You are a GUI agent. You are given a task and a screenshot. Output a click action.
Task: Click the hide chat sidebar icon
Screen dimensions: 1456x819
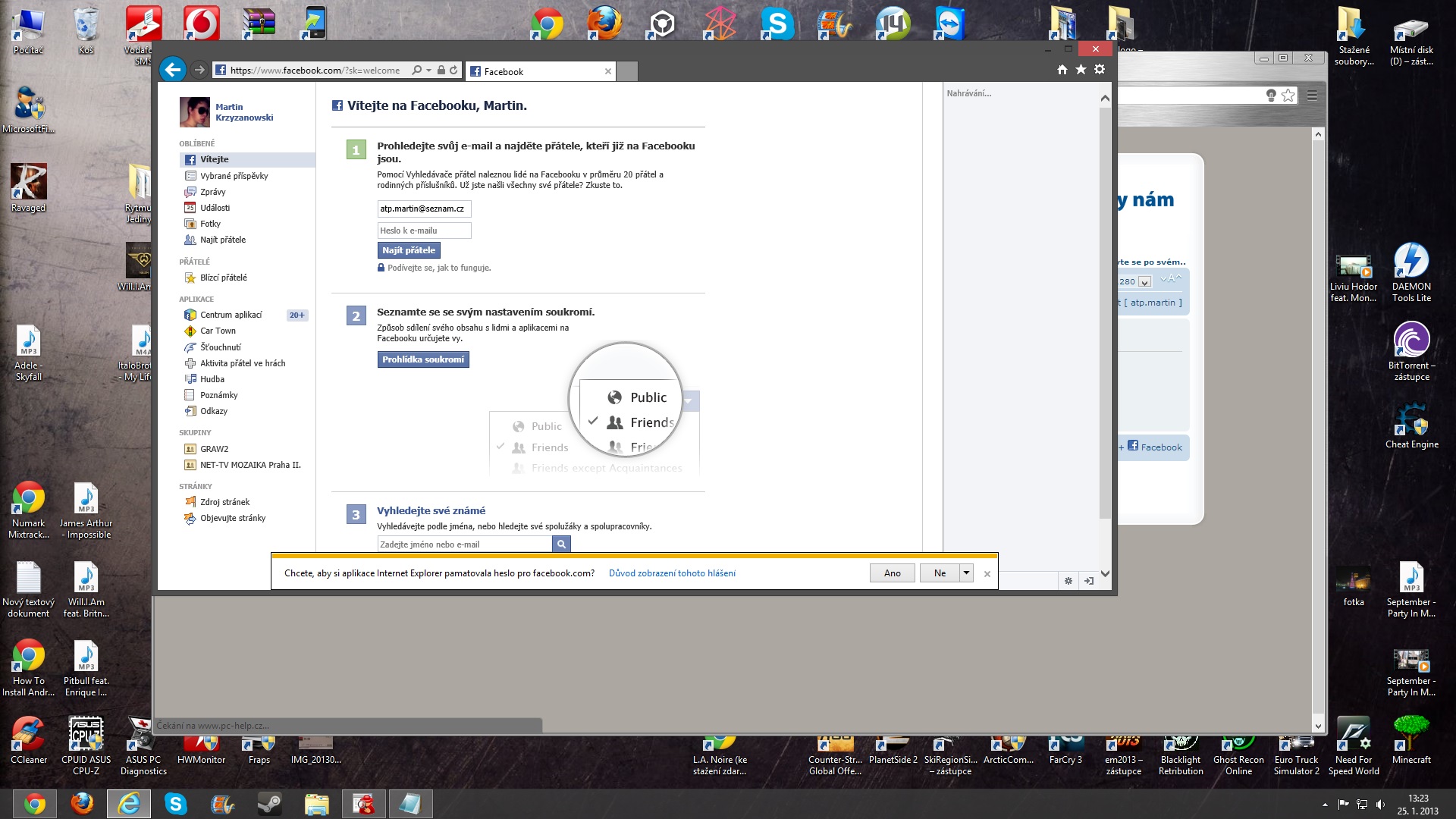[x=1089, y=581]
